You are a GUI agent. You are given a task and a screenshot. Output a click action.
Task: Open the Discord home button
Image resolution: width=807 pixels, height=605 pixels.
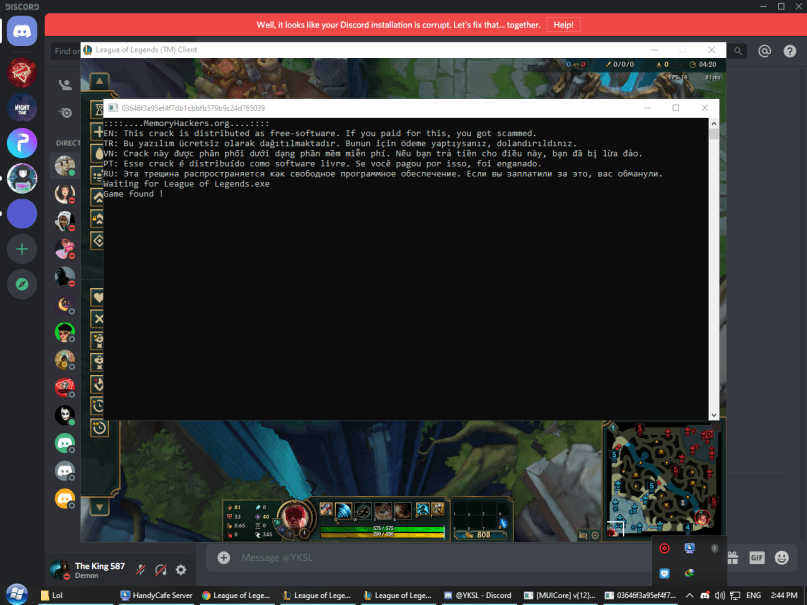point(22,32)
